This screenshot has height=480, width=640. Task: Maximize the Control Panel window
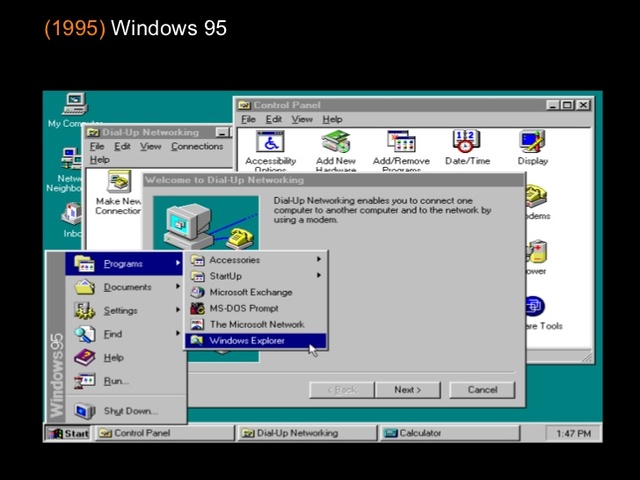pos(567,105)
